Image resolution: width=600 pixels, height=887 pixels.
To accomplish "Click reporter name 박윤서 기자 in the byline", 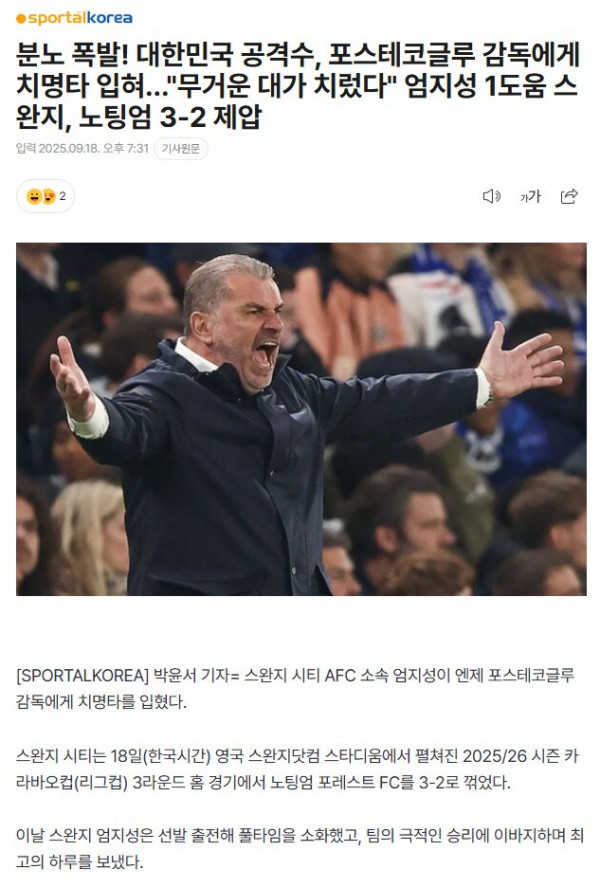I will point(192,675).
